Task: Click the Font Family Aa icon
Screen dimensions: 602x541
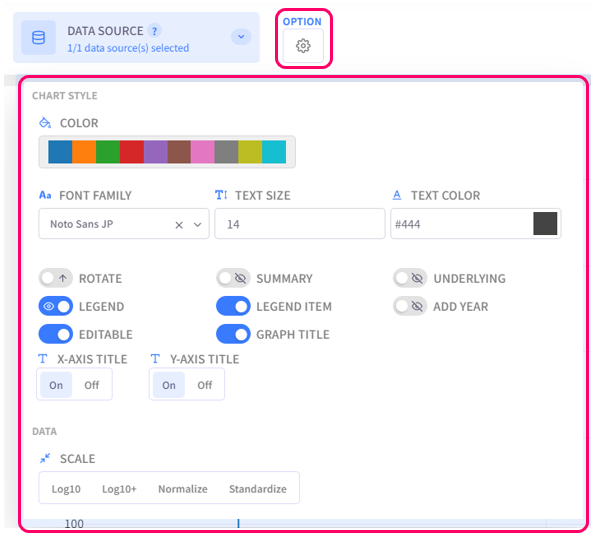Action: point(45,195)
